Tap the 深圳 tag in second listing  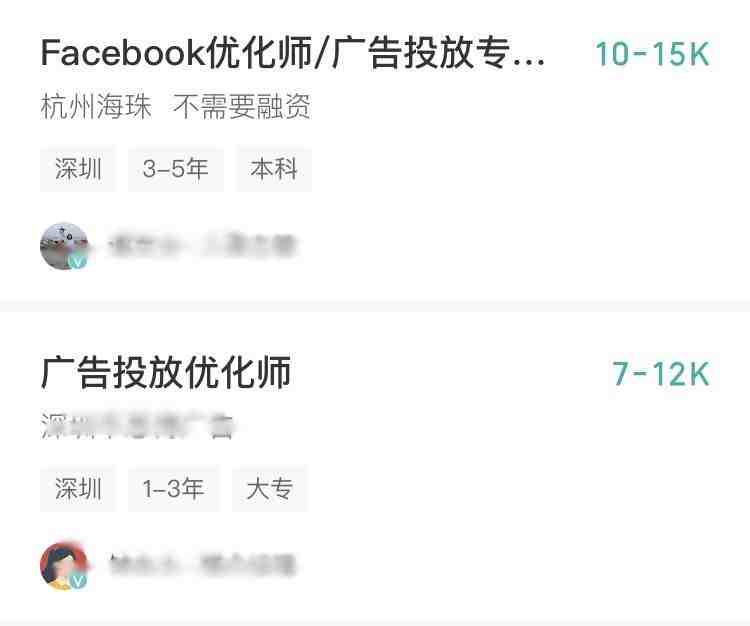coord(78,489)
